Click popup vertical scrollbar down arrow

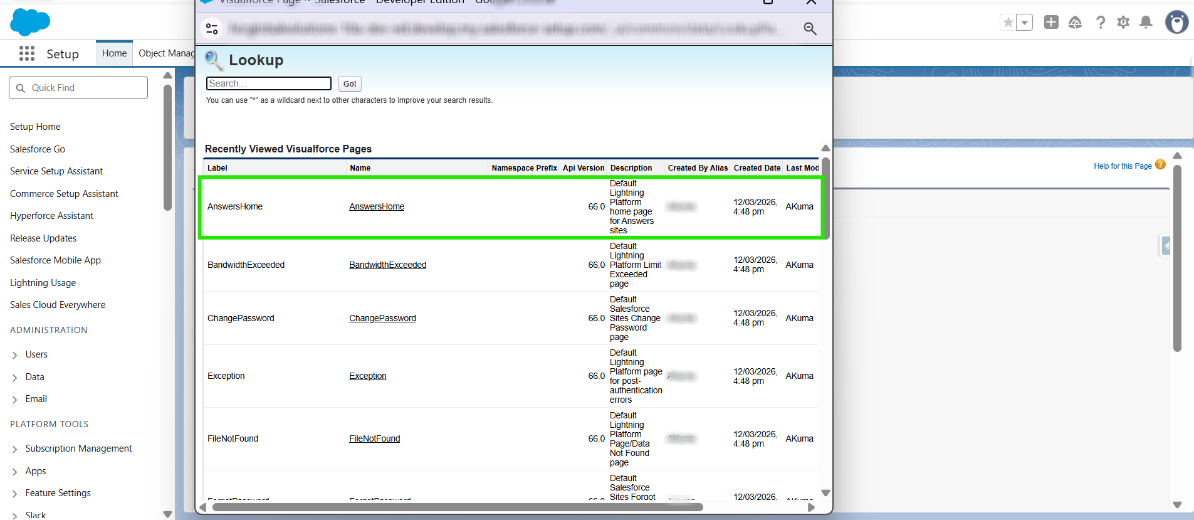coord(825,493)
